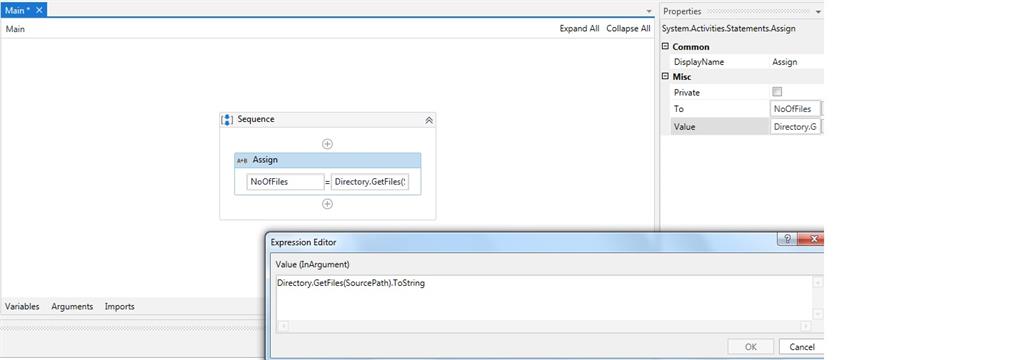
Task: Click the Expression Editor text area
Action: coord(544,298)
